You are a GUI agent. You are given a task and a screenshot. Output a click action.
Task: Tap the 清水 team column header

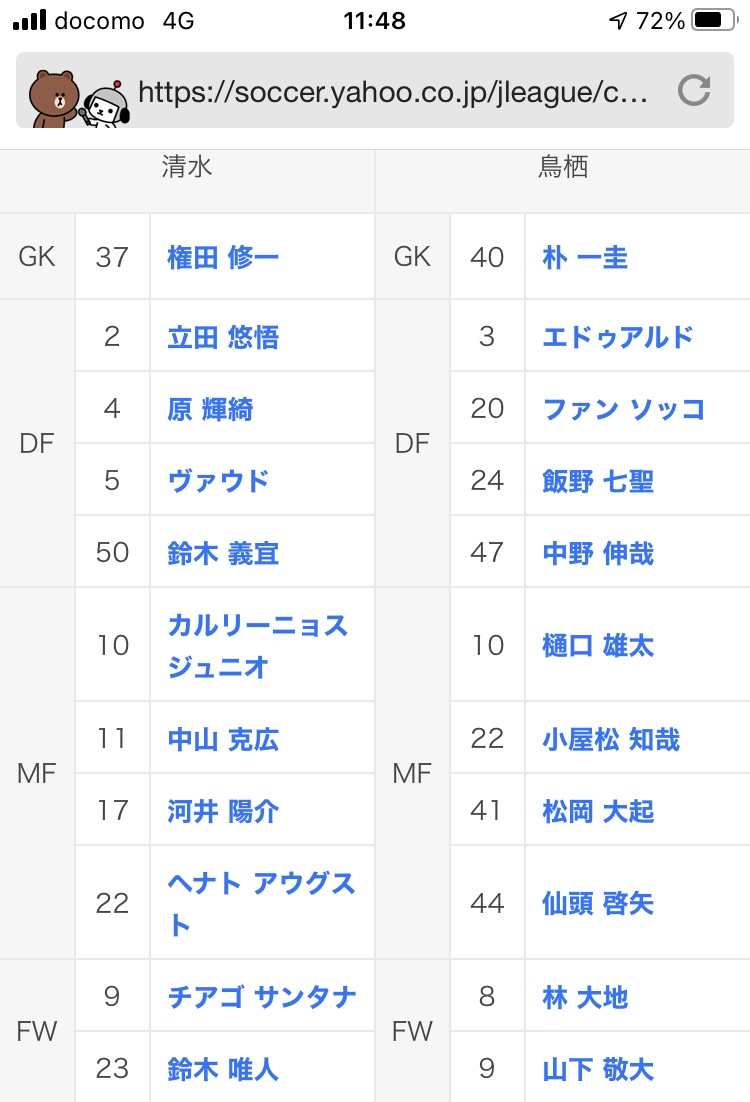tap(187, 167)
